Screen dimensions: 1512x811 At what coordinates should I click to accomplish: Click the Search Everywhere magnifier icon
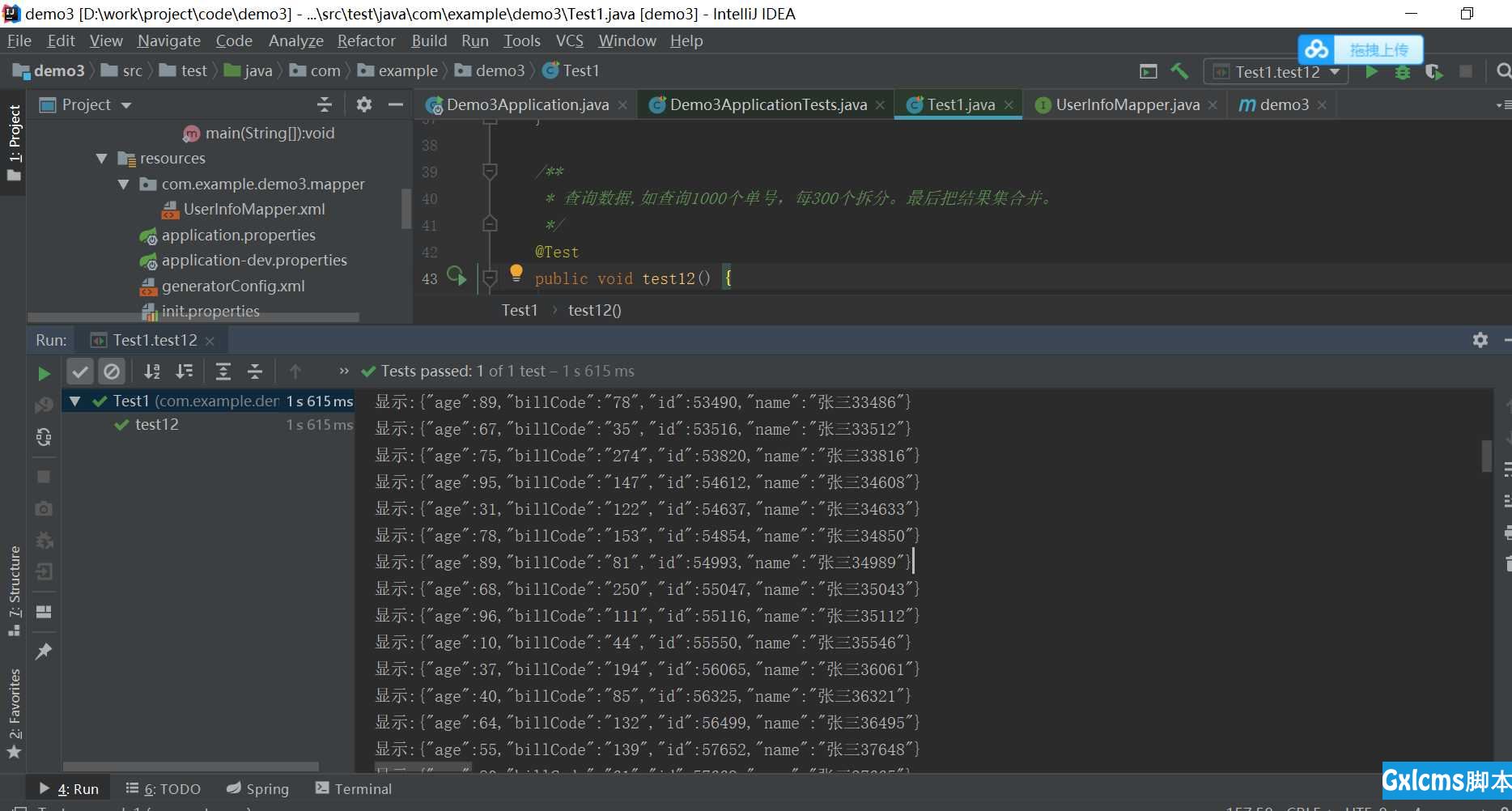tap(1503, 71)
